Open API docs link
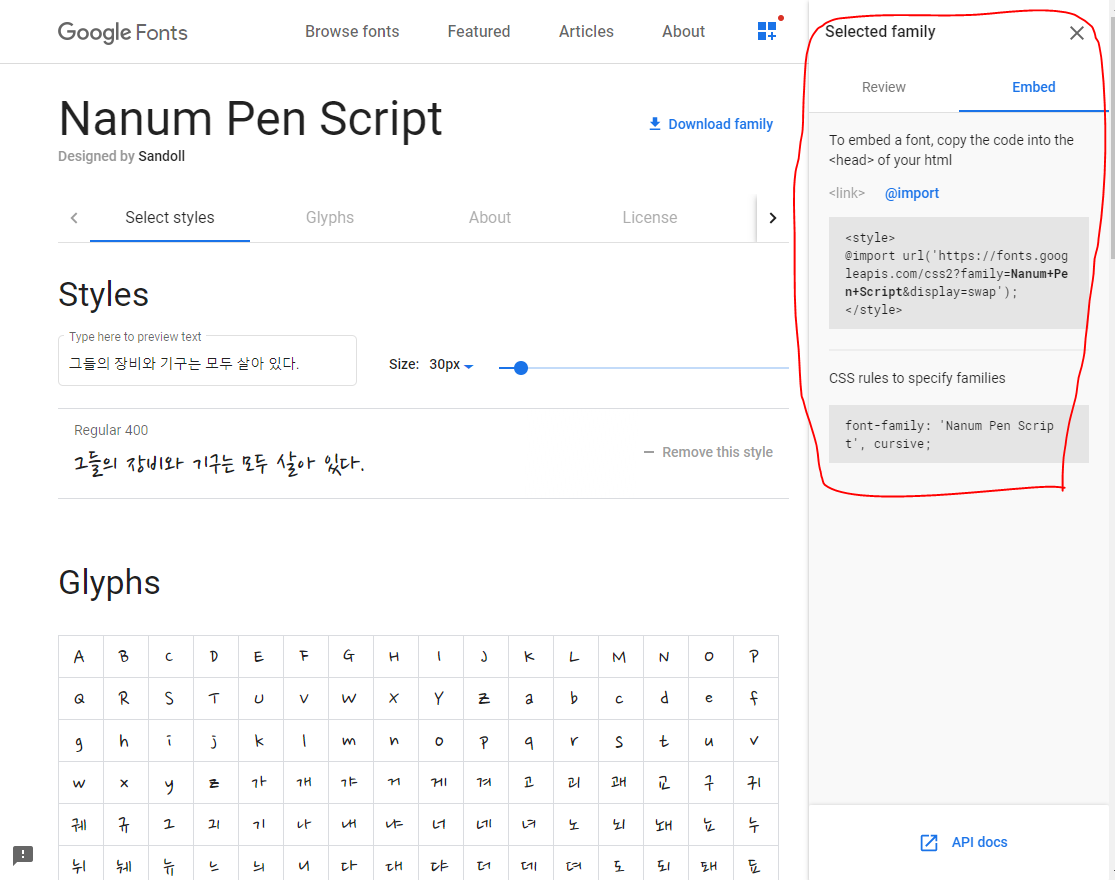This screenshot has height=880, width=1115. coord(979,842)
